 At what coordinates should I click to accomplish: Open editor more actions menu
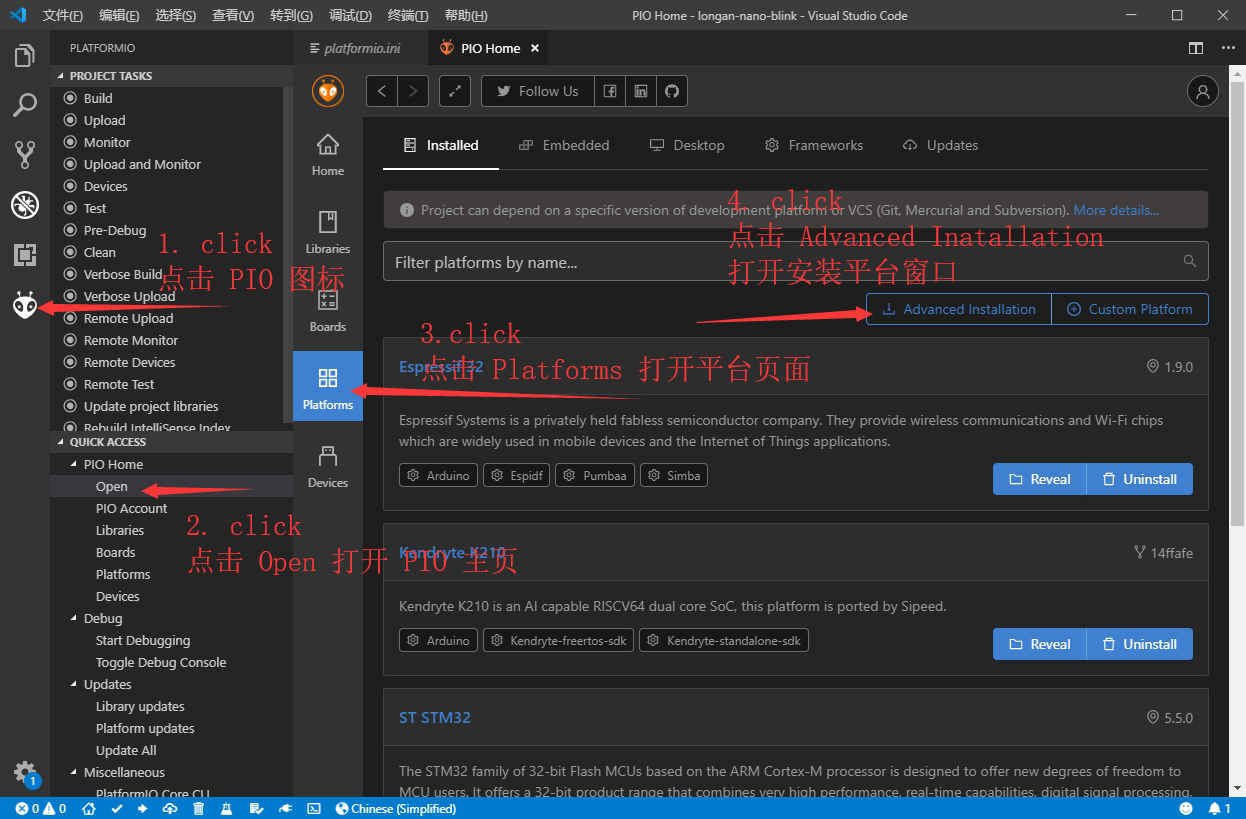pyautogui.click(x=1228, y=48)
